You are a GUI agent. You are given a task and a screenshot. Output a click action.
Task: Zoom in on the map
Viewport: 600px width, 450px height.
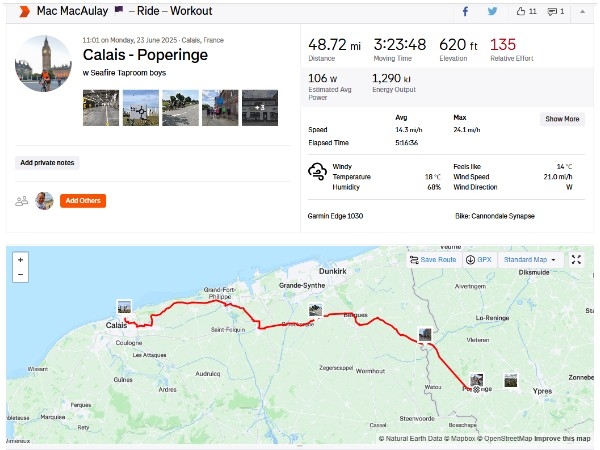point(21,259)
